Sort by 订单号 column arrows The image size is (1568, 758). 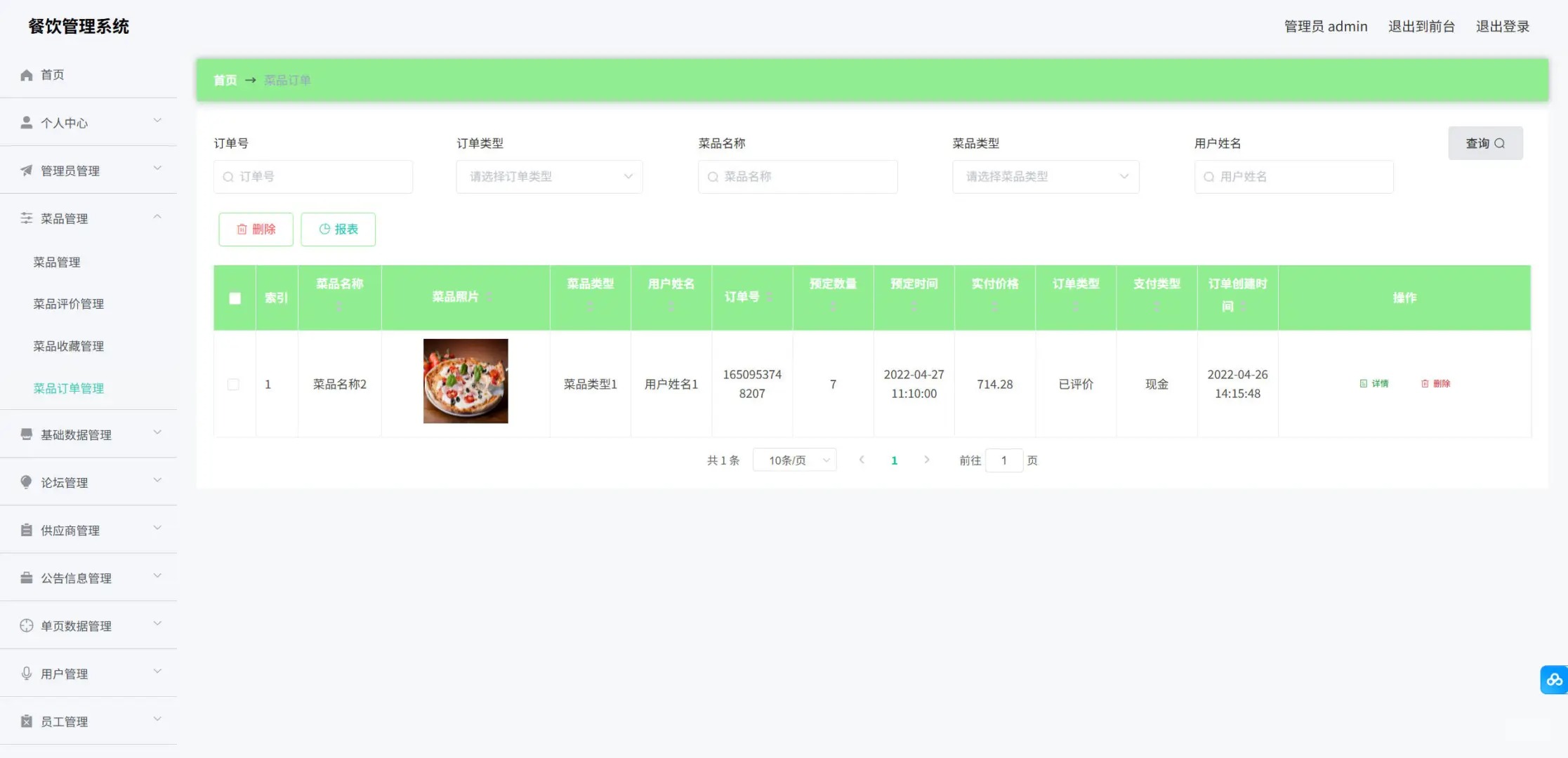coord(769,297)
